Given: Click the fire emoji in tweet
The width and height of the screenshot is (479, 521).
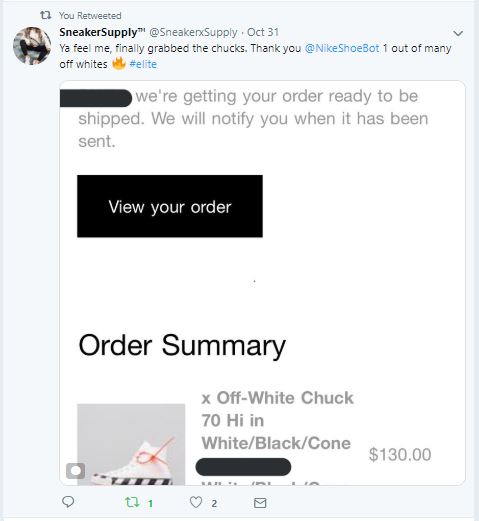Looking at the screenshot, I should 118,63.
